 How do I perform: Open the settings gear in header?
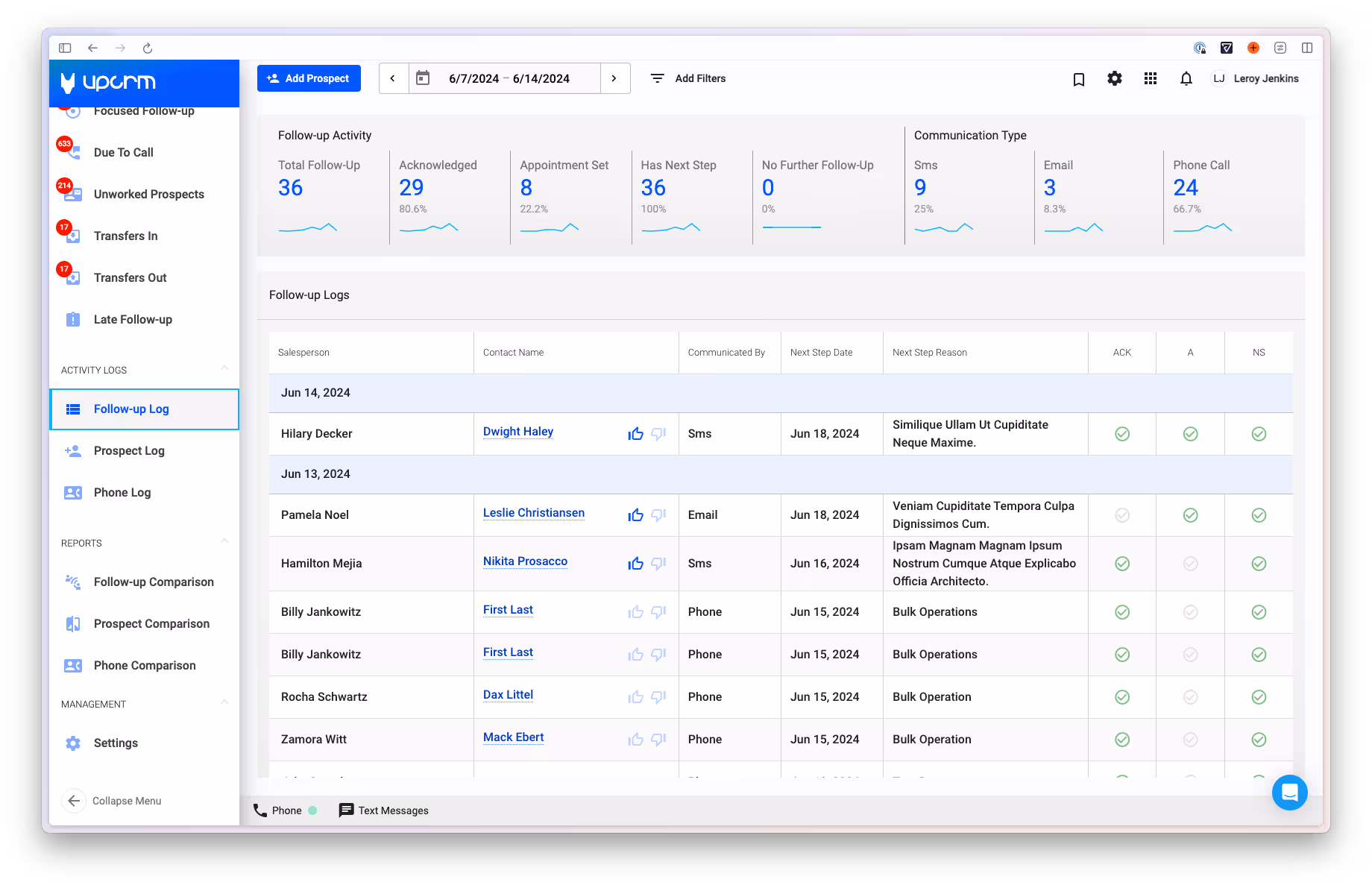[1114, 78]
